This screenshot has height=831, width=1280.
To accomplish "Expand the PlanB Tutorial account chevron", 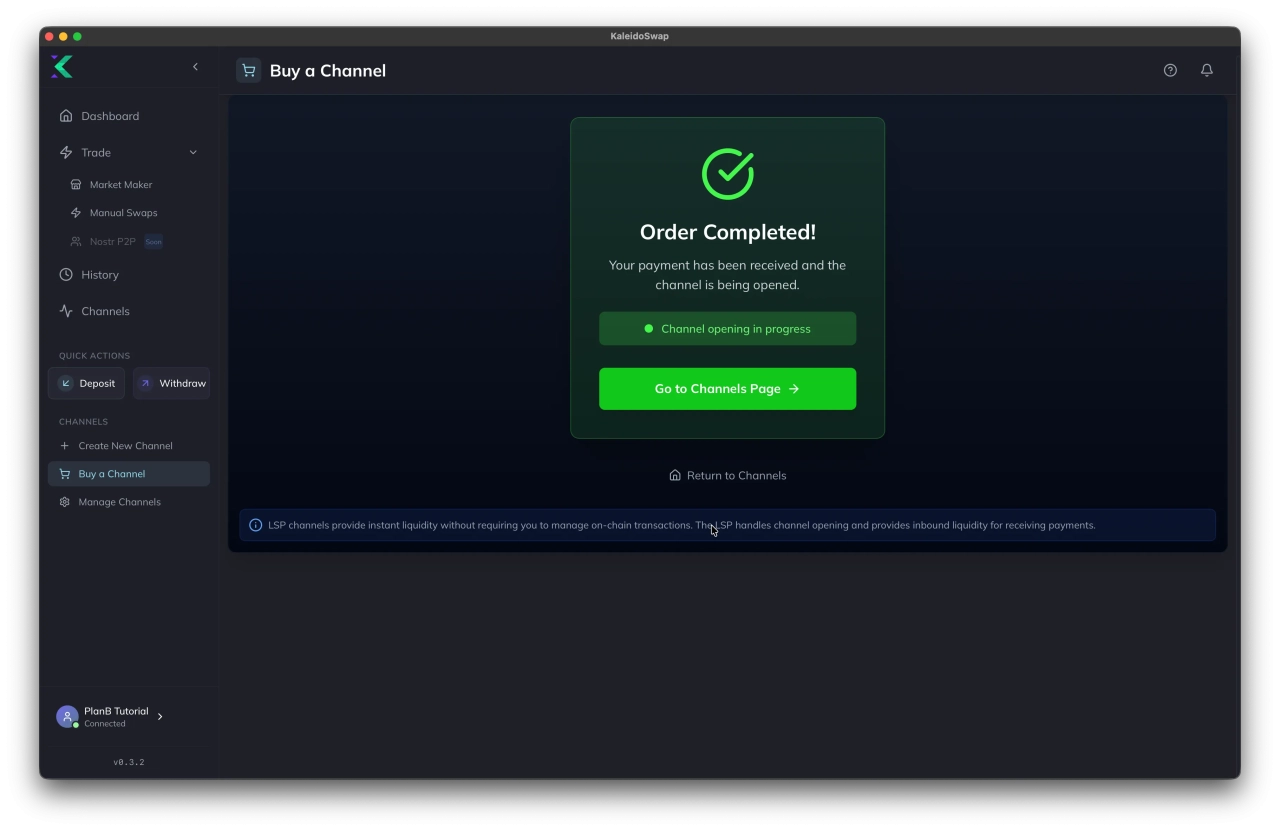I will point(160,717).
